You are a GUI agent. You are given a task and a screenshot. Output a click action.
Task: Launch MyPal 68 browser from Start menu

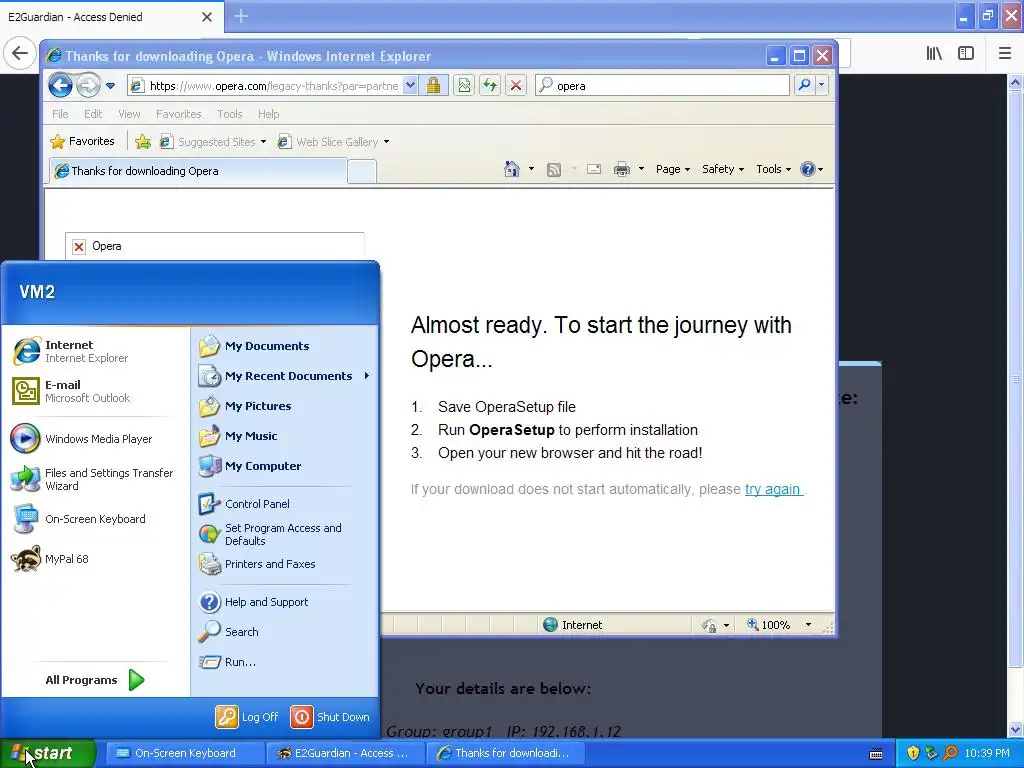(x=95, y=559)
